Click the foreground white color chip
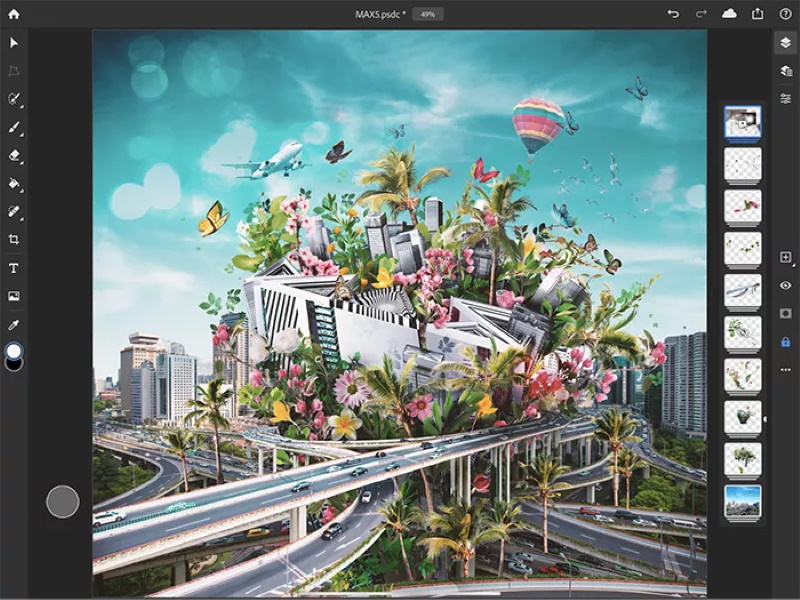 (14, 351)
